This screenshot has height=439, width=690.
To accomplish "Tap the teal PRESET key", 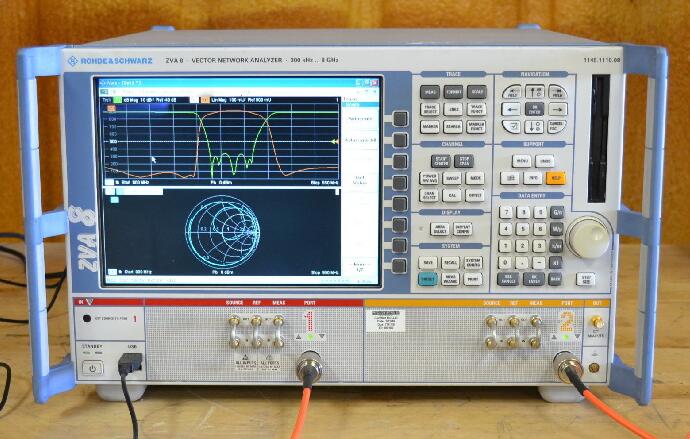I will [x=428, y=279].
